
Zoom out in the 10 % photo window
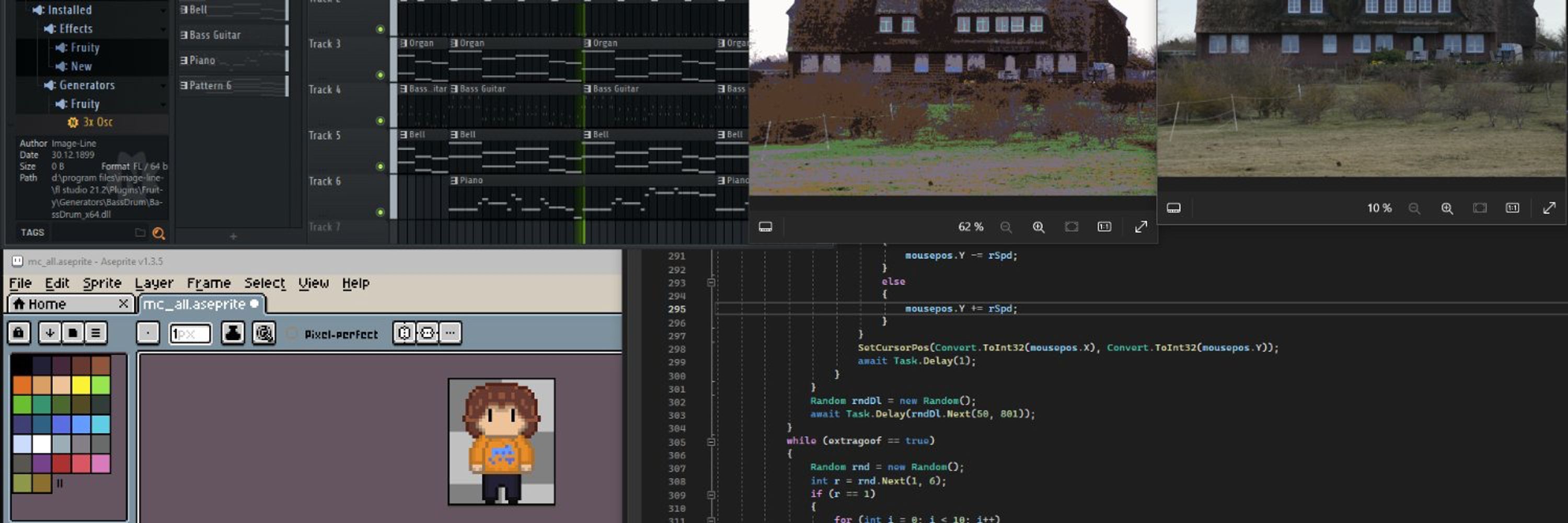(x=1414, y=208)
